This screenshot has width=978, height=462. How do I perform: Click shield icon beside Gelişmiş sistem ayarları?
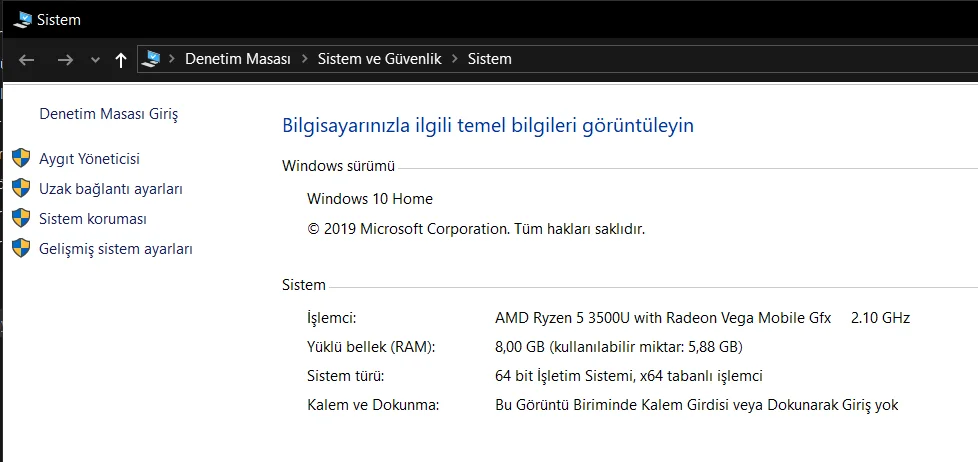click(21, 248)
